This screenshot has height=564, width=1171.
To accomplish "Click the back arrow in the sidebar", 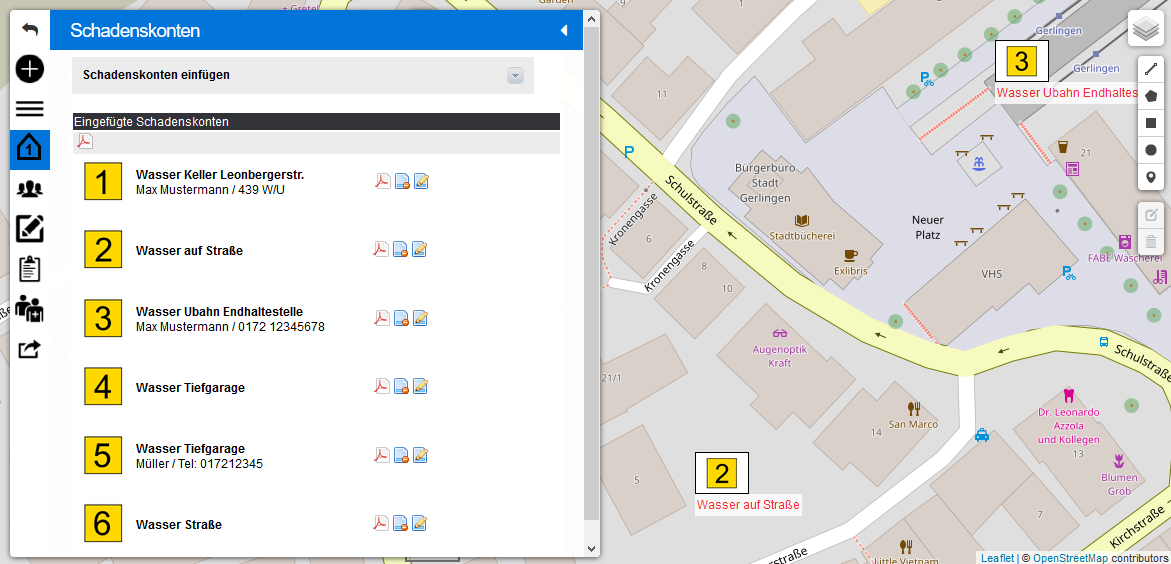I will click(29, 30).
